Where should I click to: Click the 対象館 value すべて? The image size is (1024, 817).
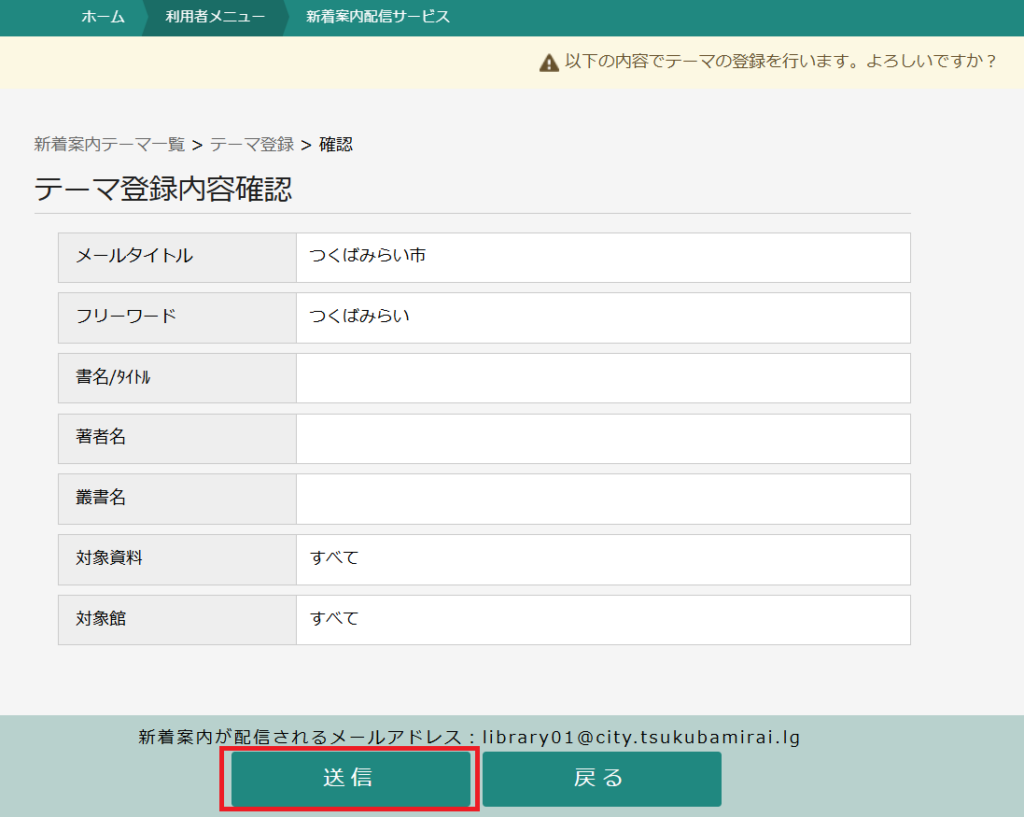(x=334, y=619)
